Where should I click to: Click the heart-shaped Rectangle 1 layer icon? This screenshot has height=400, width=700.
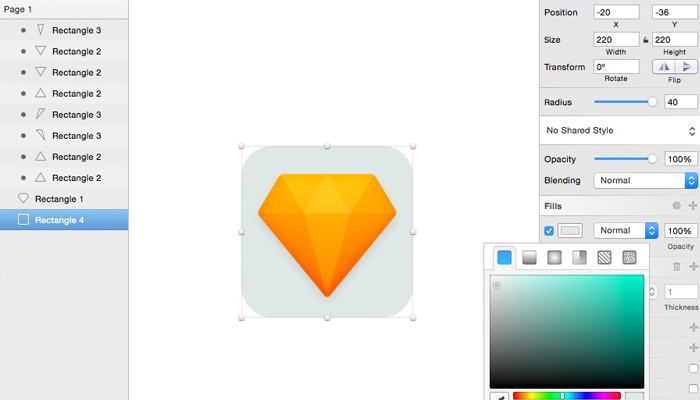pos(23,198)
